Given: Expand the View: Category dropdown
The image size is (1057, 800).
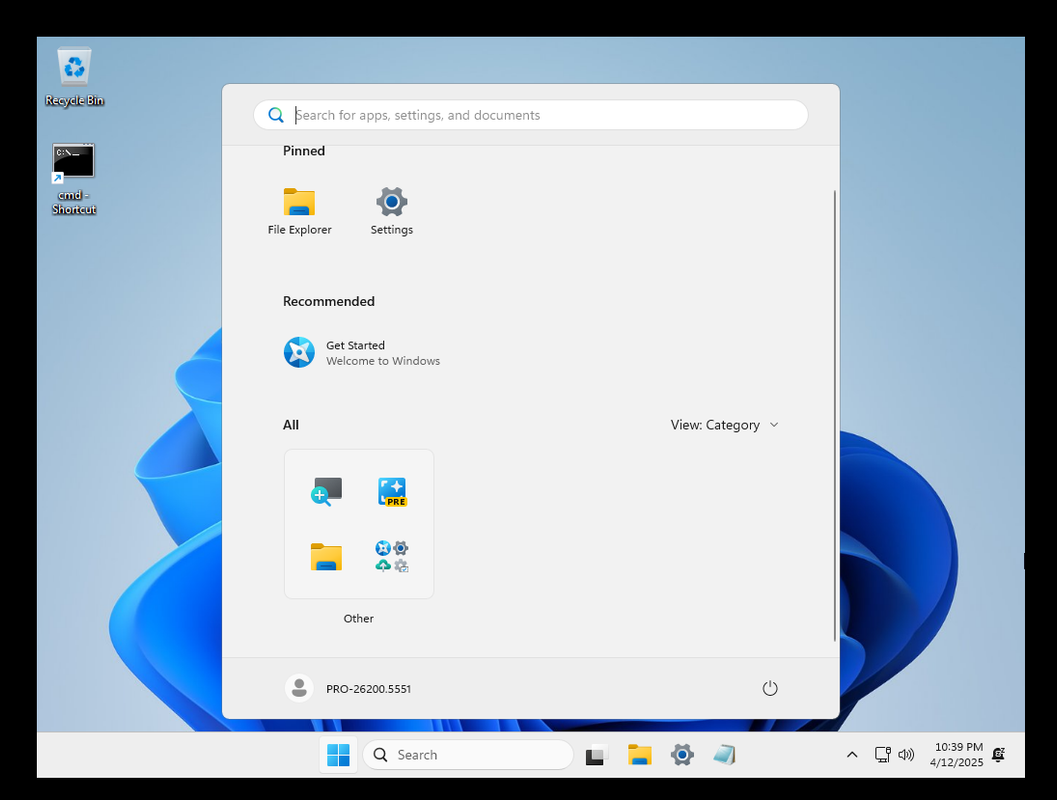Looking at the screenshot, I should click(725, 425).
